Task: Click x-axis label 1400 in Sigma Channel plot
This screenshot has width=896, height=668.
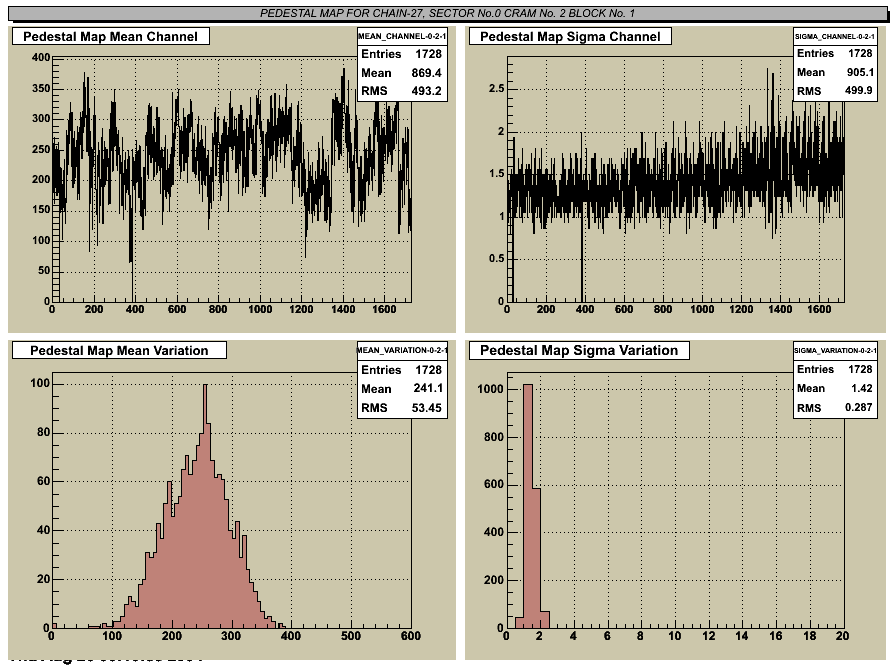Action: pos(780,309)
